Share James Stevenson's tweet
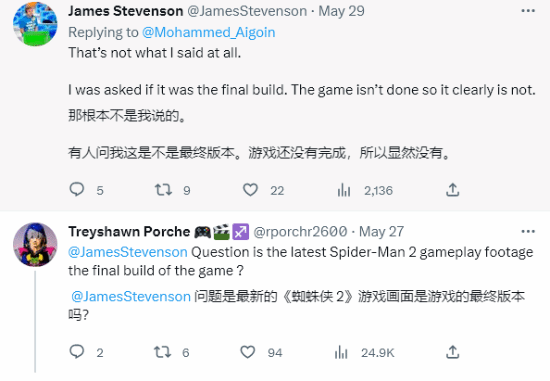 tap(452, 190)
